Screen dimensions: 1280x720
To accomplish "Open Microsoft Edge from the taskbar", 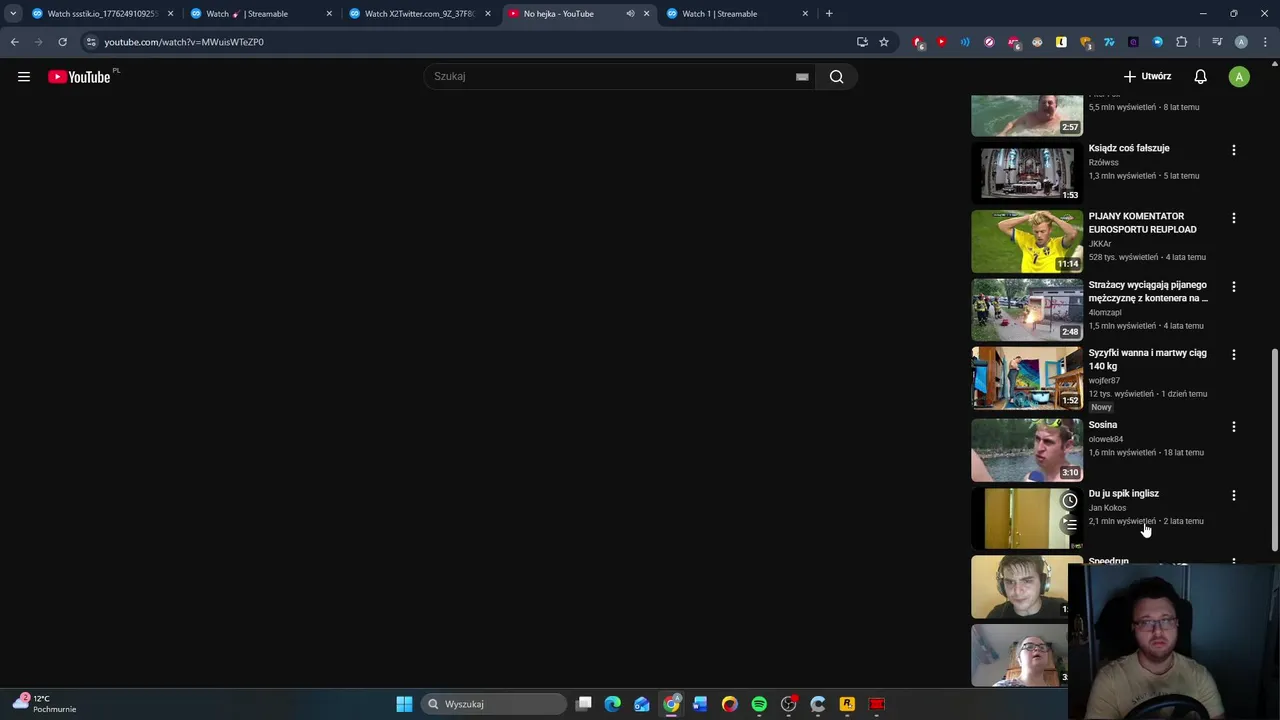I will pos(613,704).
